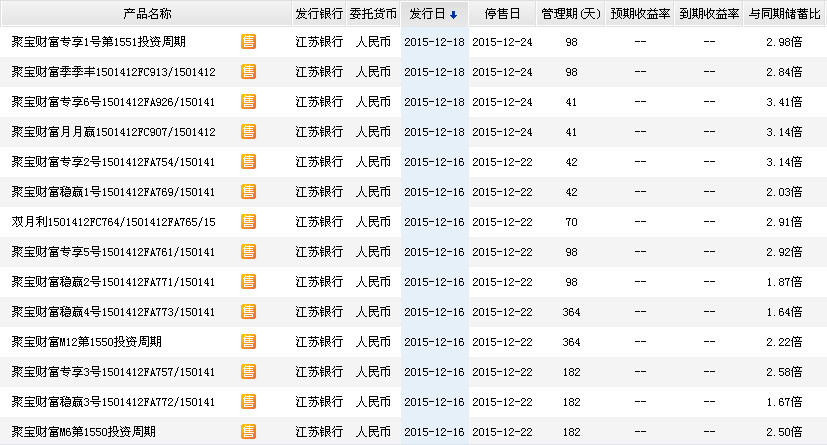The image size is (827, 445).
Task: Click 人民币 in the 聚宝财富专享5号 row
Action: point(373,252)
